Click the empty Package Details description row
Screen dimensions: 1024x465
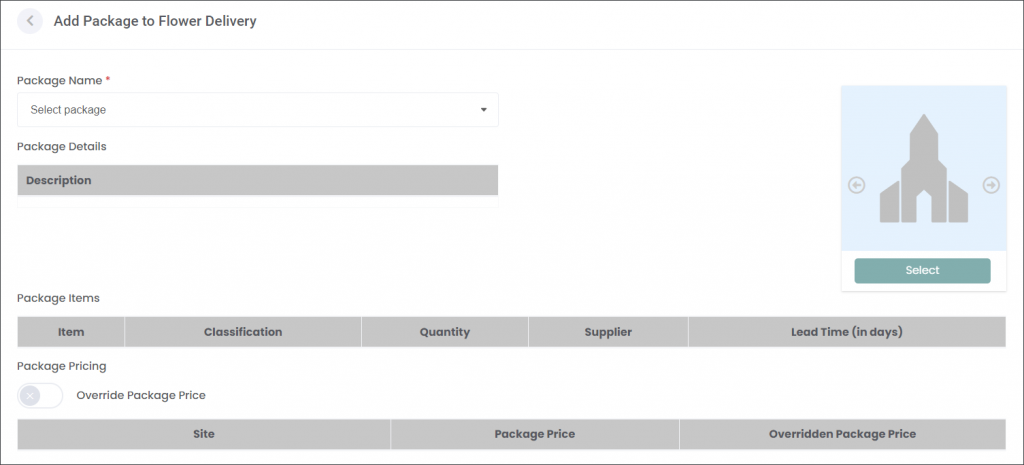click(257, 201)
